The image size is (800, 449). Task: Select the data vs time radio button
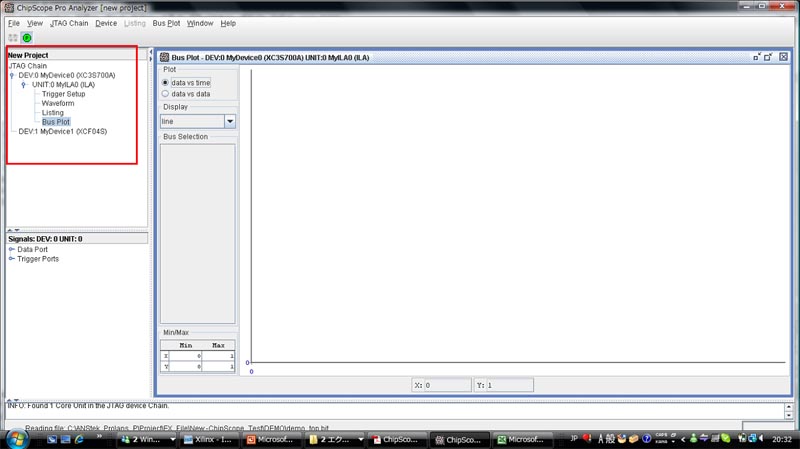click(165, 83)
